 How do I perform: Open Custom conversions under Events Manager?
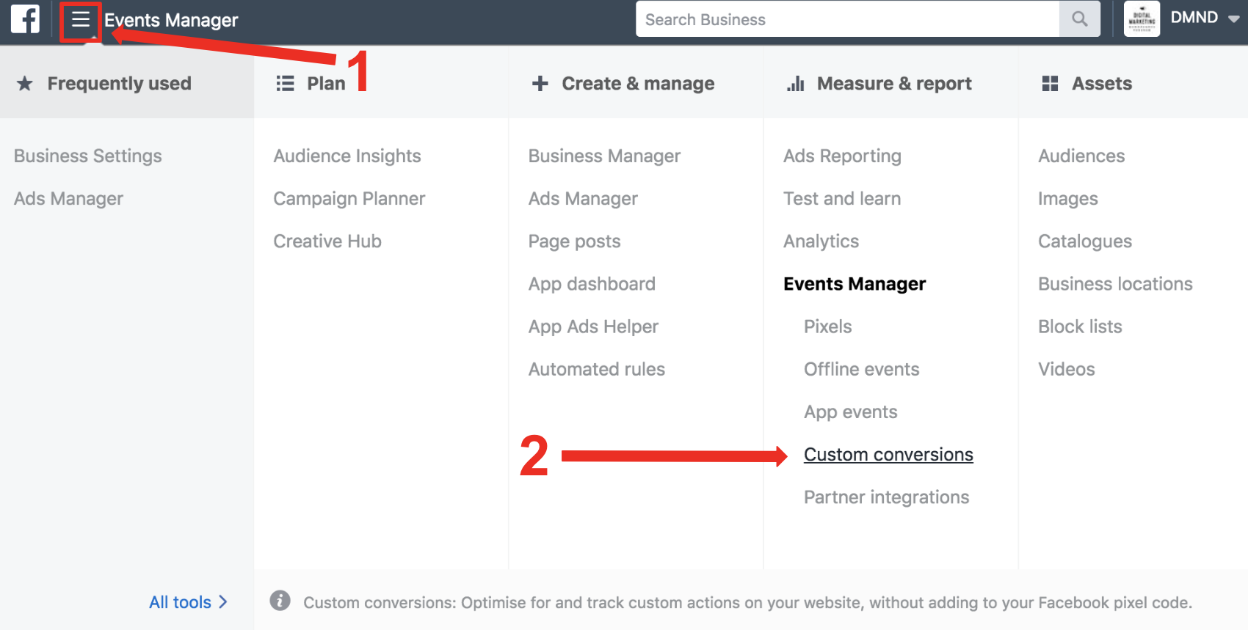pyautogui.click(x=888, y=455)
